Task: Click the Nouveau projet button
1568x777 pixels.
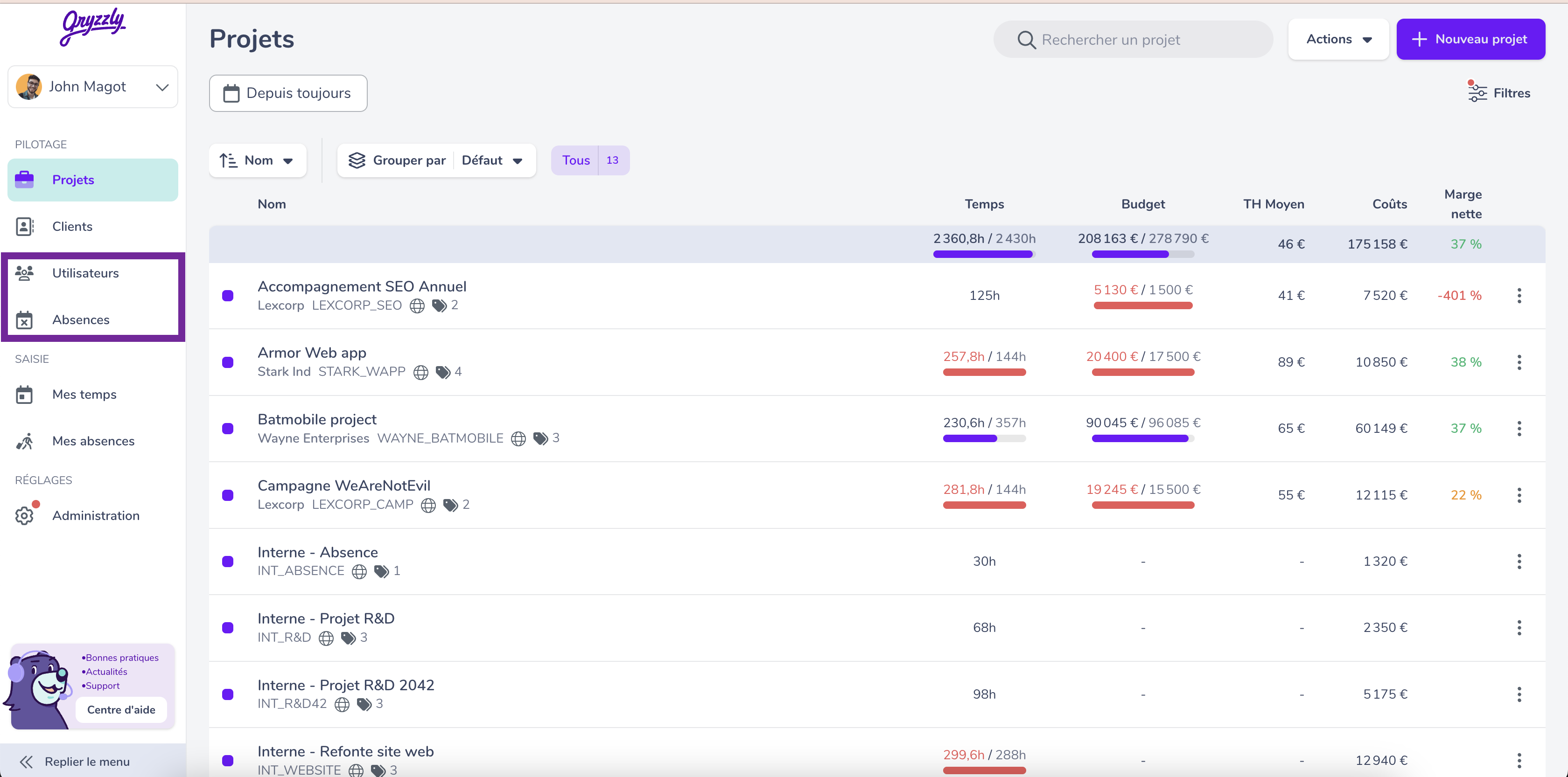Action: click(1470, 40)
